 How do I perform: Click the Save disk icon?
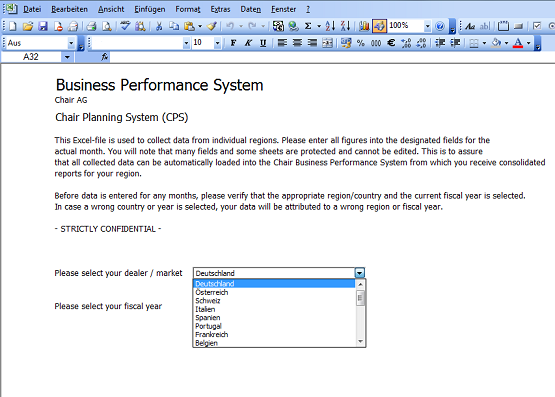click(43, 26)
